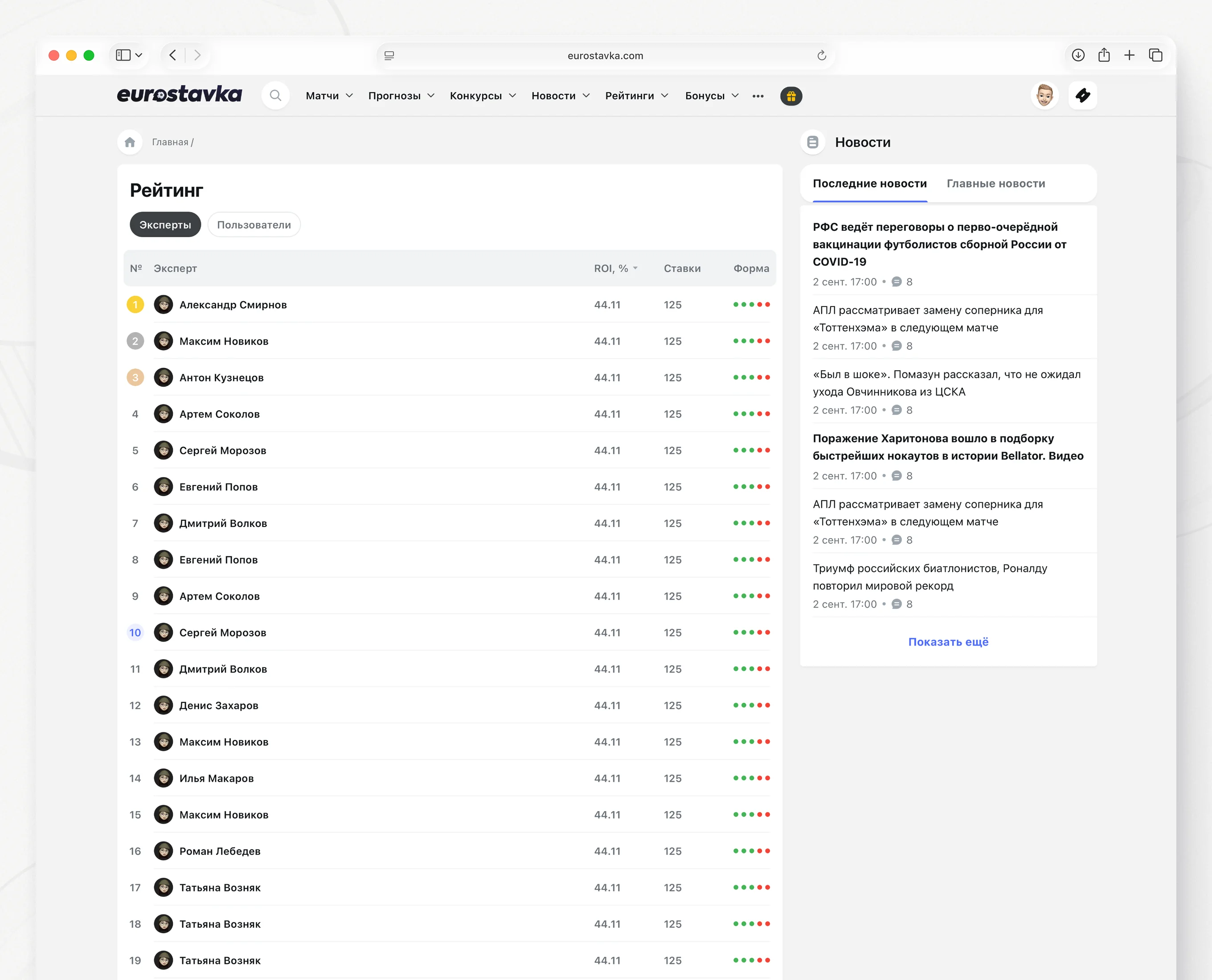
Task: Click the ticket icon in header
Action: (1082, 95)
